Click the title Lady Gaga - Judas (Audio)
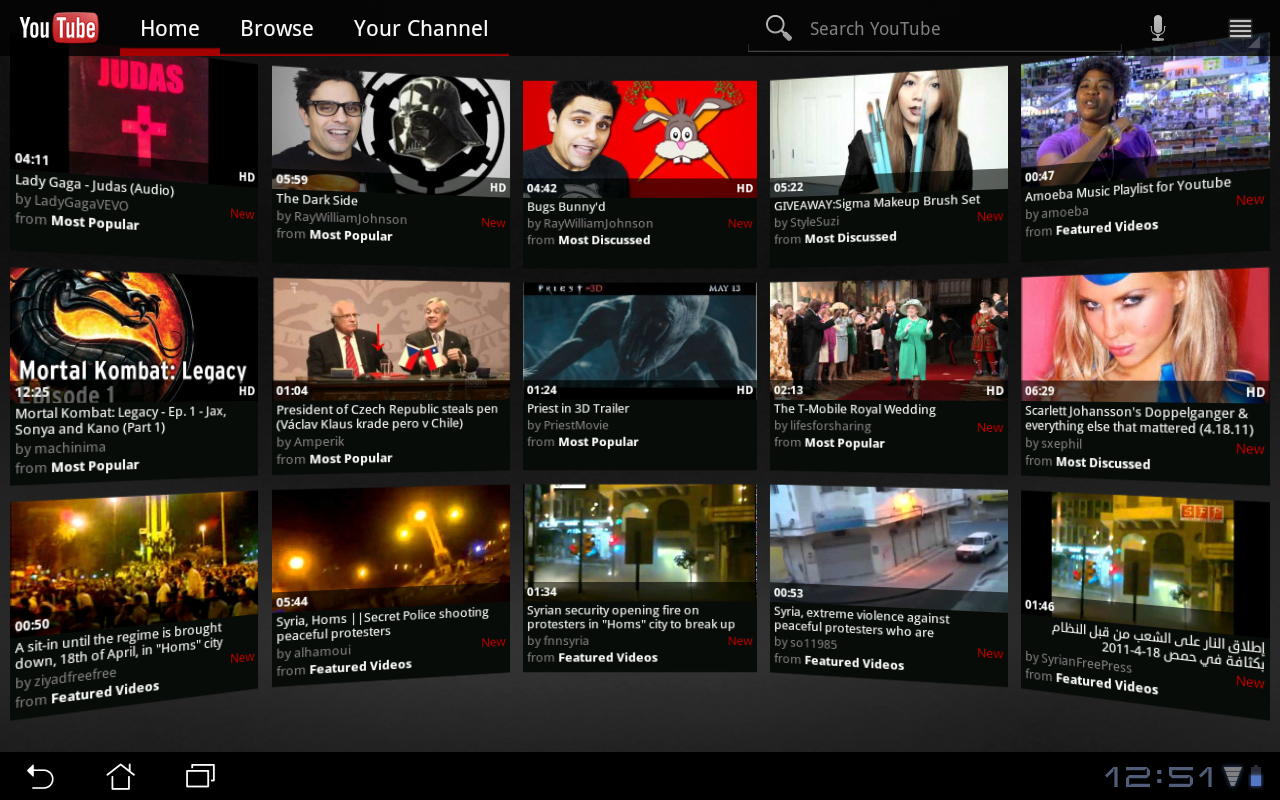 (x=95, y=185)
